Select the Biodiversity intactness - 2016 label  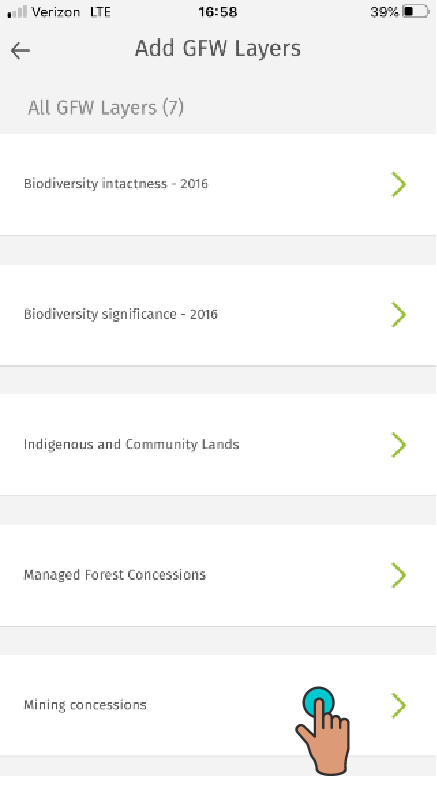tap(116, 183)
